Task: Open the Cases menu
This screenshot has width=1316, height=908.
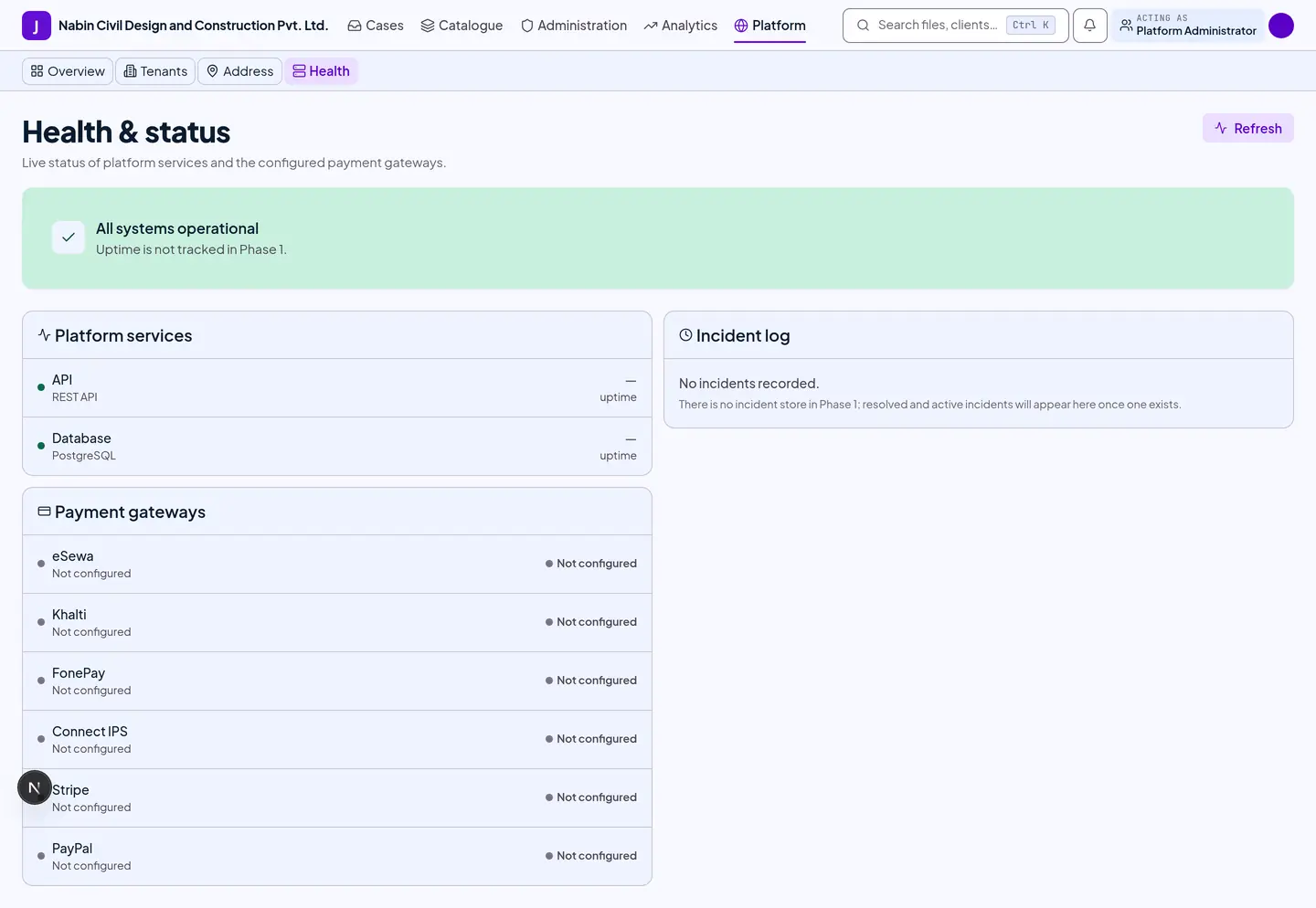Action: [376, 26]
